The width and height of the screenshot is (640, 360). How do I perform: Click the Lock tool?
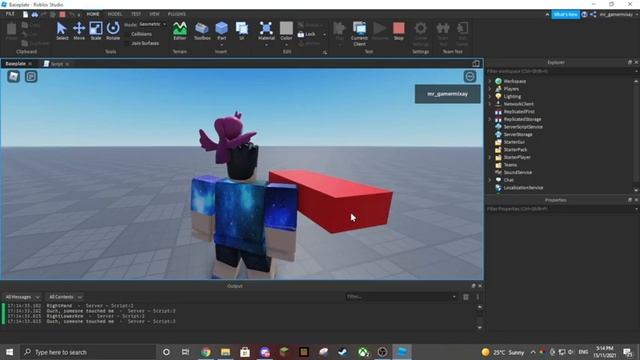tap(307, 34)
